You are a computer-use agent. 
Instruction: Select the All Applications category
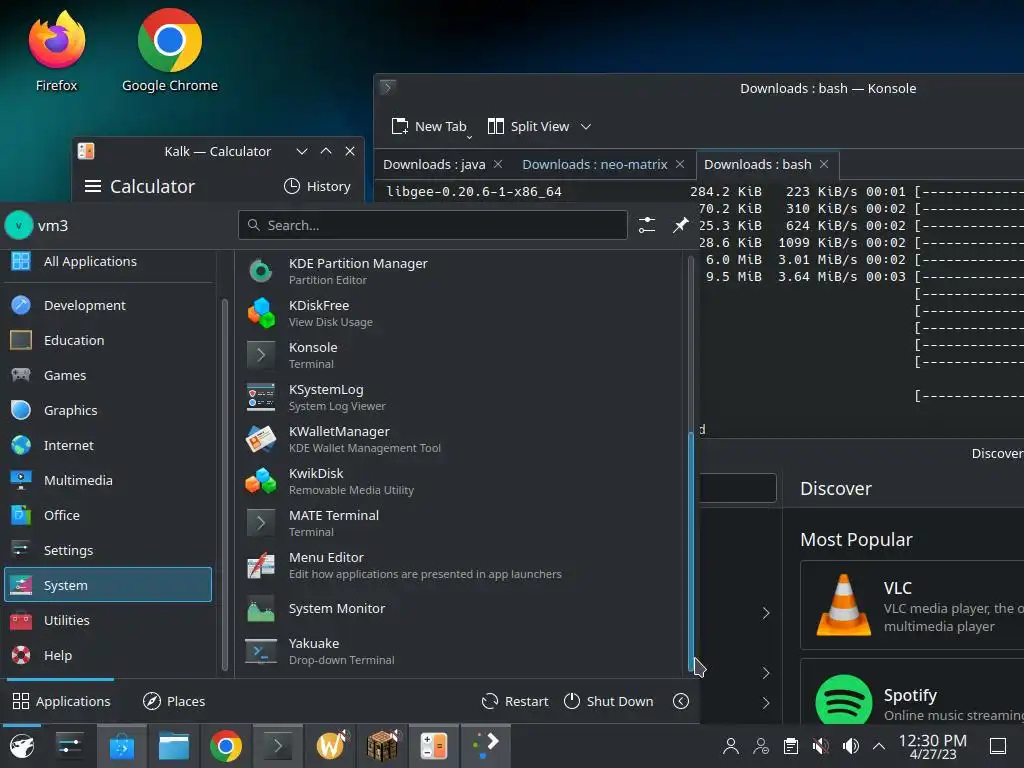[x=108, y=261]
